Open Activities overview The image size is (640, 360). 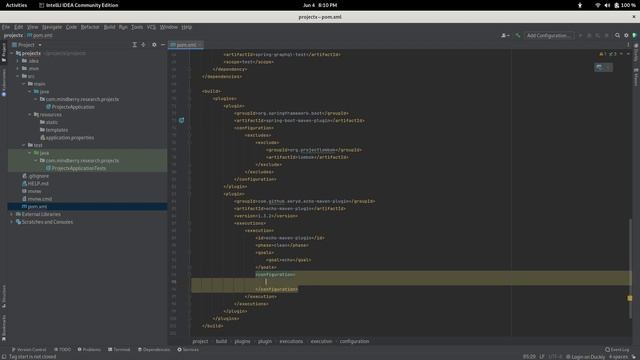pyautogui.click(x=16, y=5)
